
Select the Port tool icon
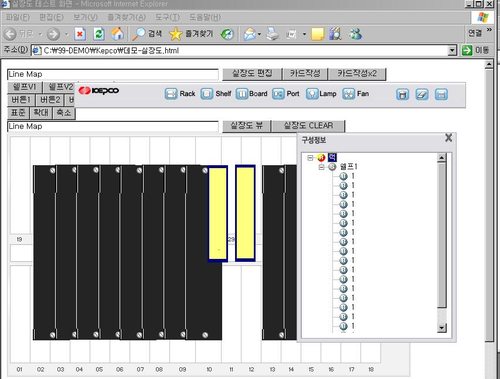point(278,94)
